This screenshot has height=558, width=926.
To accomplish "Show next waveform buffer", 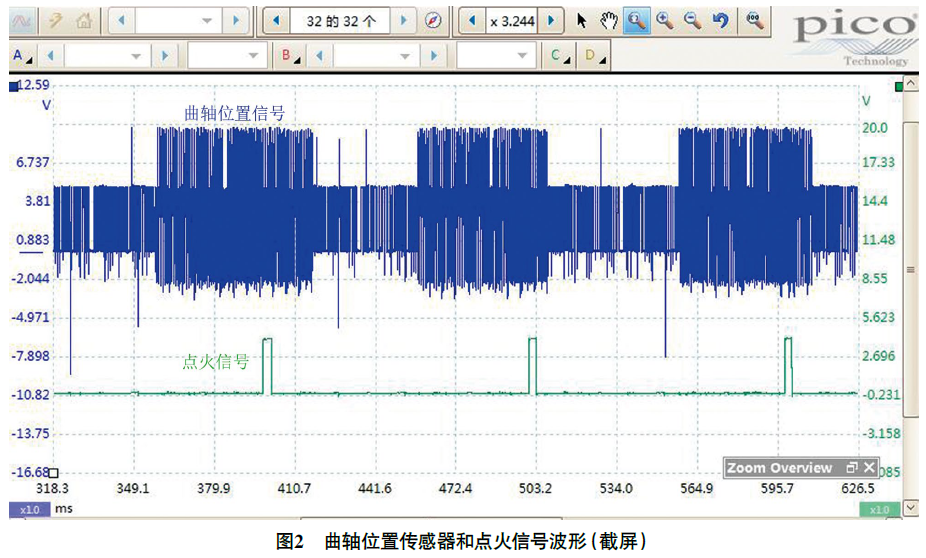I will coord(404,21).
